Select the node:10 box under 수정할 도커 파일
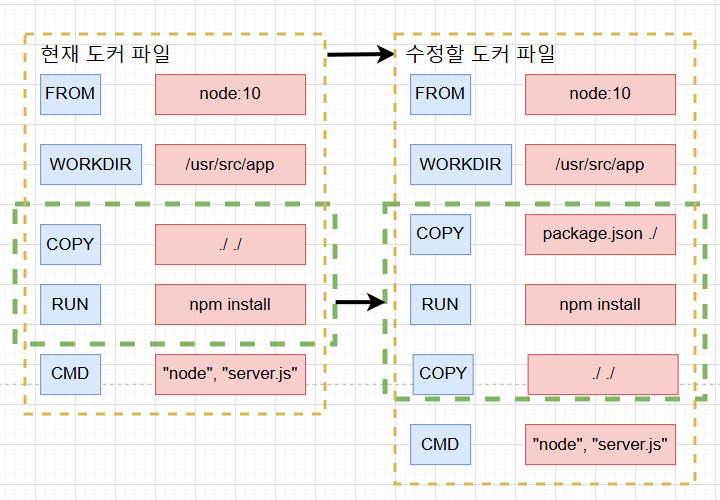Image resolution: width=720 pixels, height=500 pixels. [600, 94]
